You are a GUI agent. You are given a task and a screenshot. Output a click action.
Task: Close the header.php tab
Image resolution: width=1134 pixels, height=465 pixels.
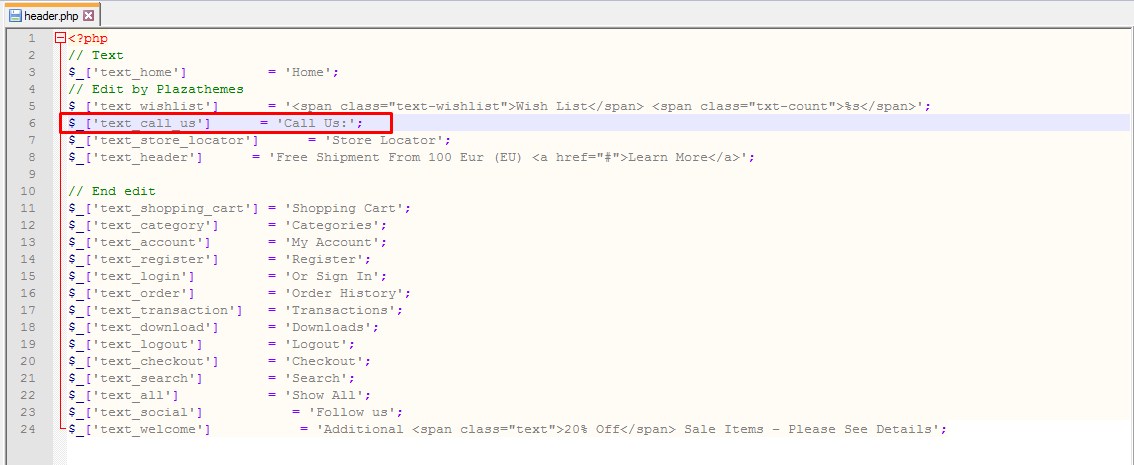tap(88, 15)
